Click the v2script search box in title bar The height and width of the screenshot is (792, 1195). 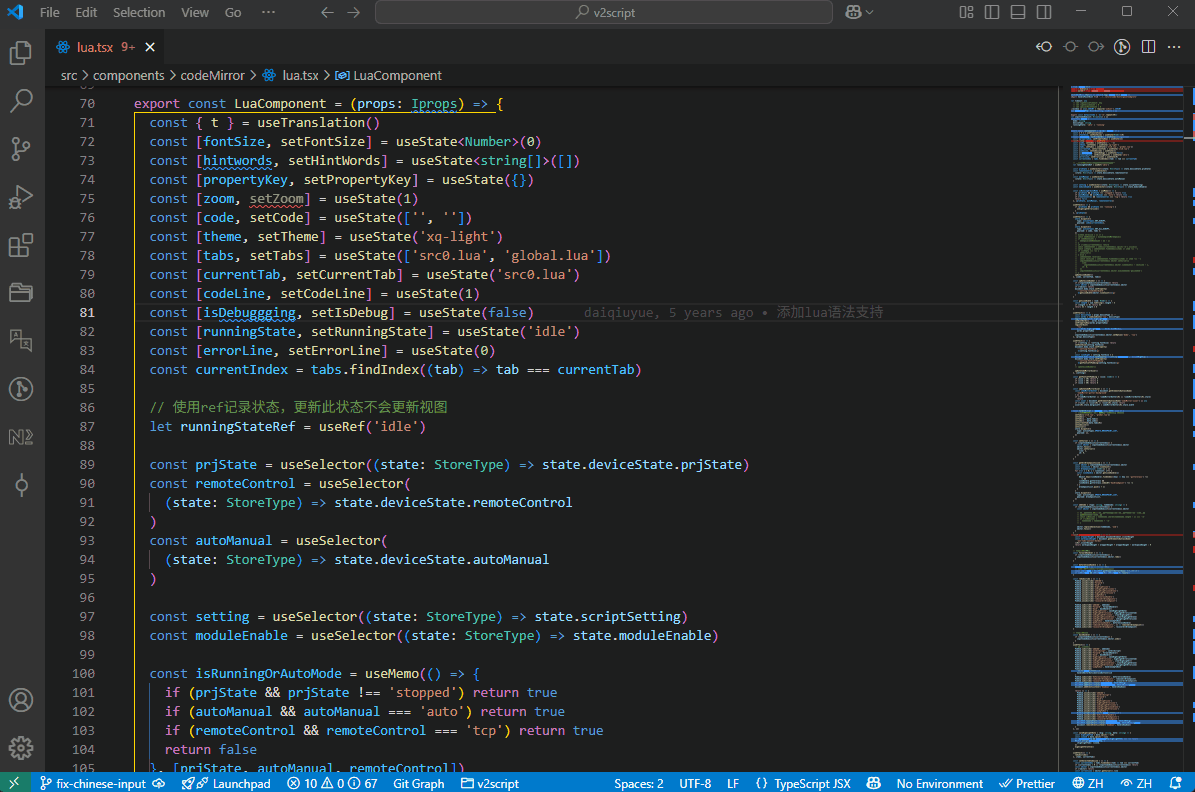pos(604,12)
